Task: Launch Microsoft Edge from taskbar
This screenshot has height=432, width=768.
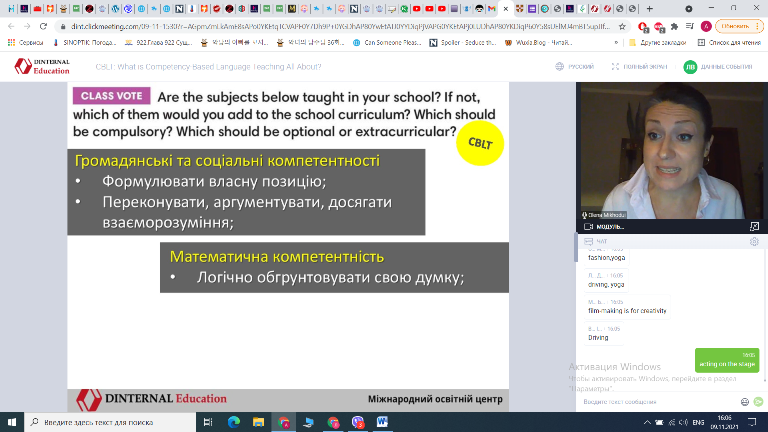Action: click(x=234, y=422)
